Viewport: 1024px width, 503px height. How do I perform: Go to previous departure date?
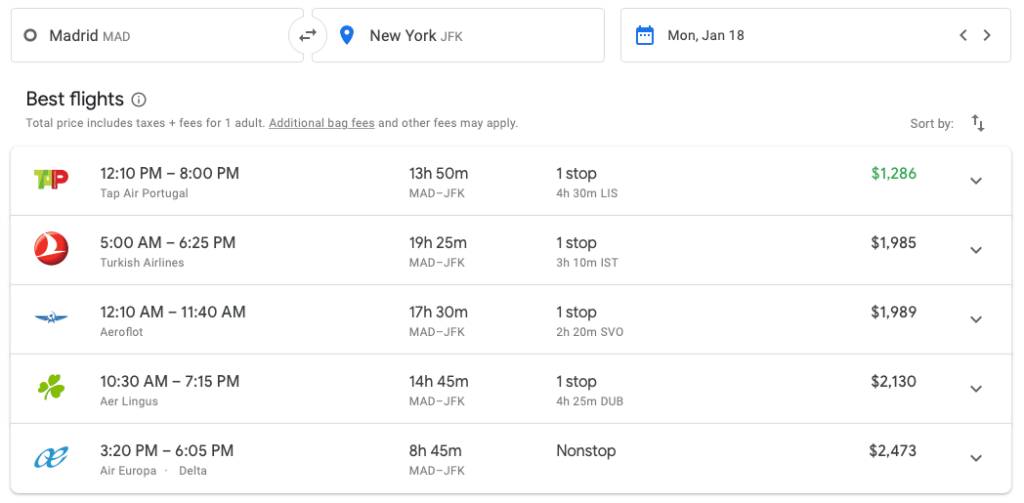(x=963, y=36)
